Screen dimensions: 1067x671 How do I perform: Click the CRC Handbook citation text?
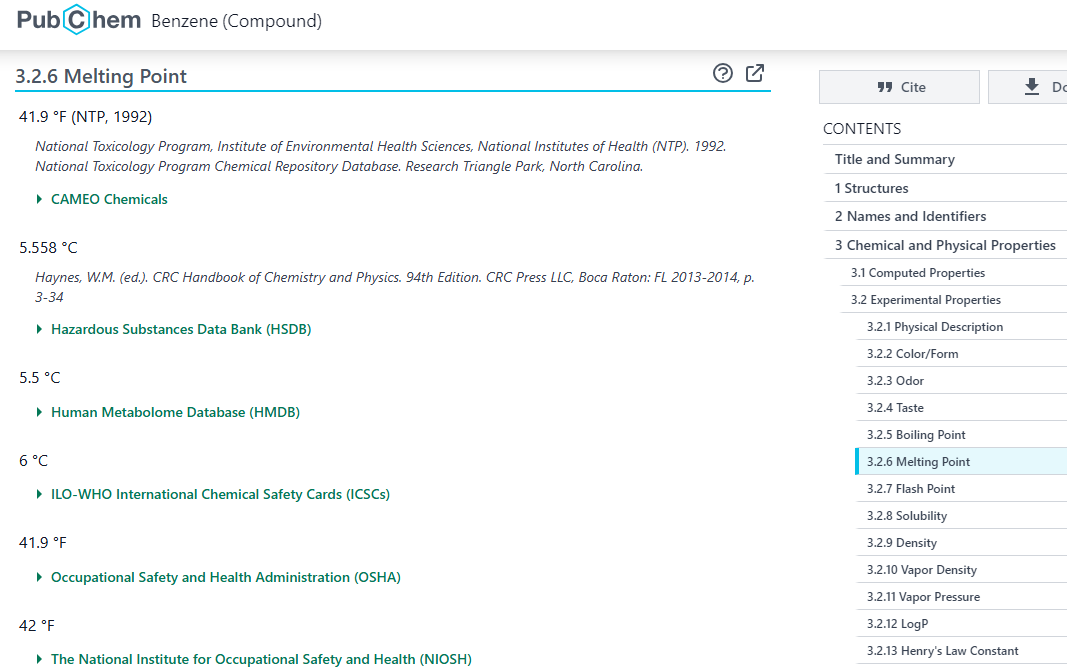395,287
